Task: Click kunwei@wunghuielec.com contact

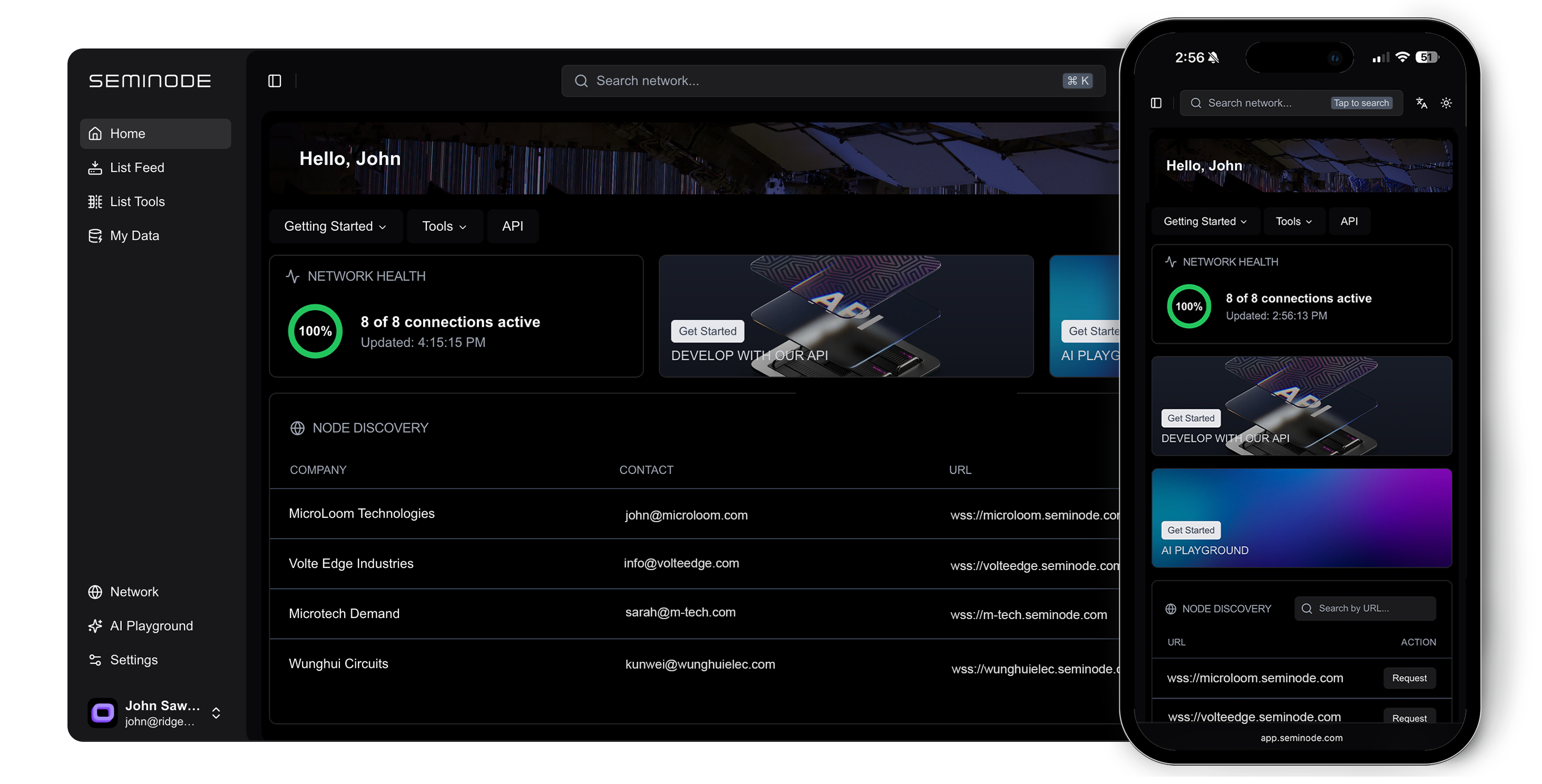Action: click(x=700, y=664)
